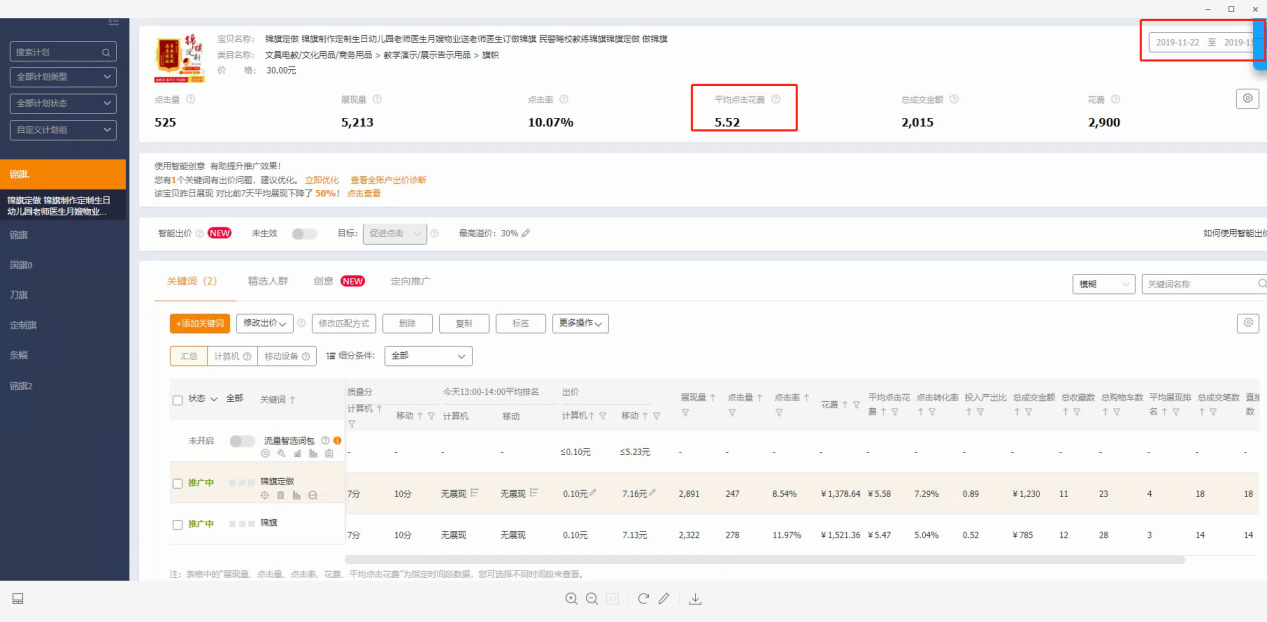Click the 添加关键词 button
This screenshot has height=622, width=1267.
pyautogui.click(x=200, y=324)
